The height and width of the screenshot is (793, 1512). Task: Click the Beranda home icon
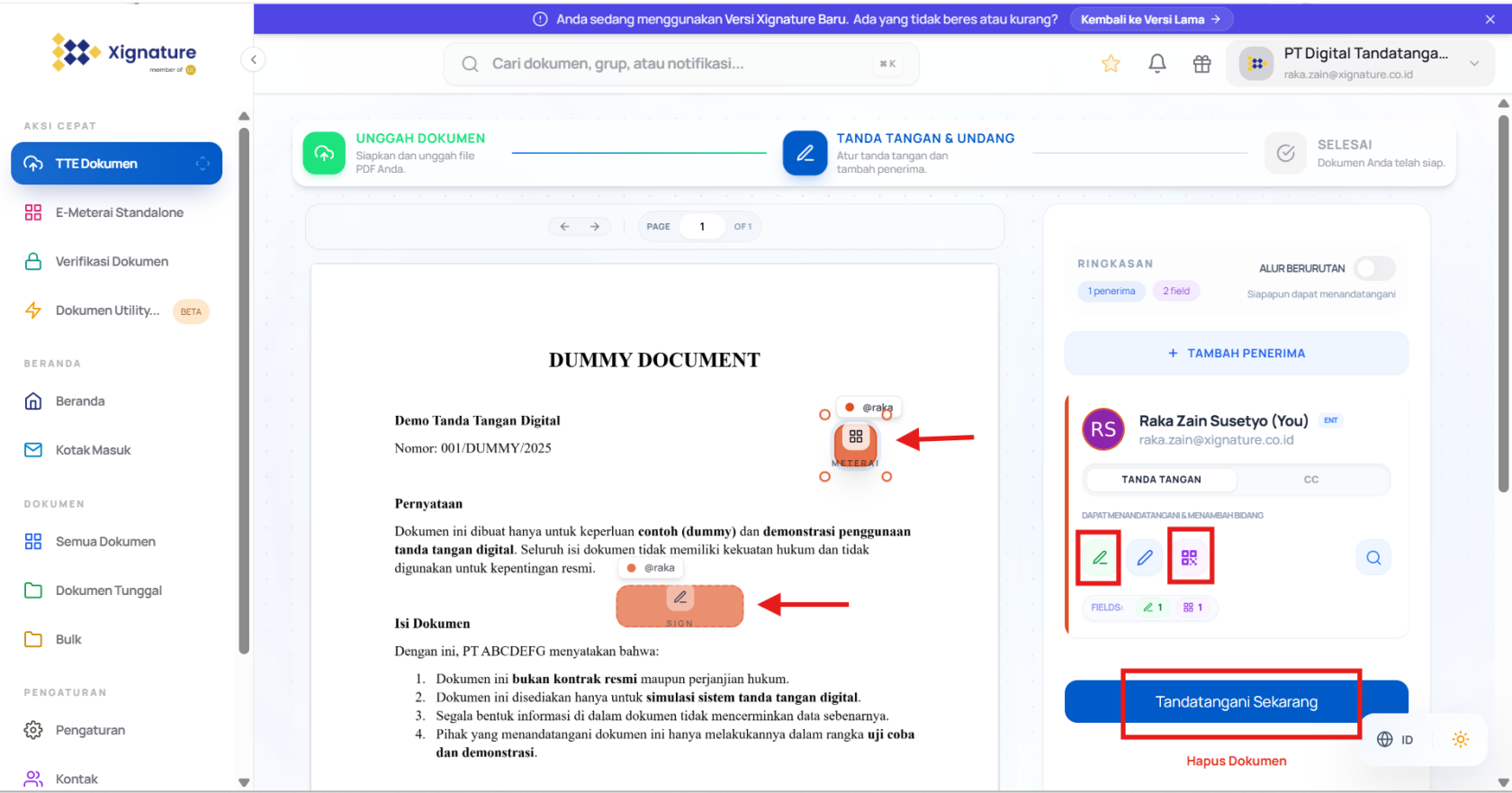coord(33,401)
